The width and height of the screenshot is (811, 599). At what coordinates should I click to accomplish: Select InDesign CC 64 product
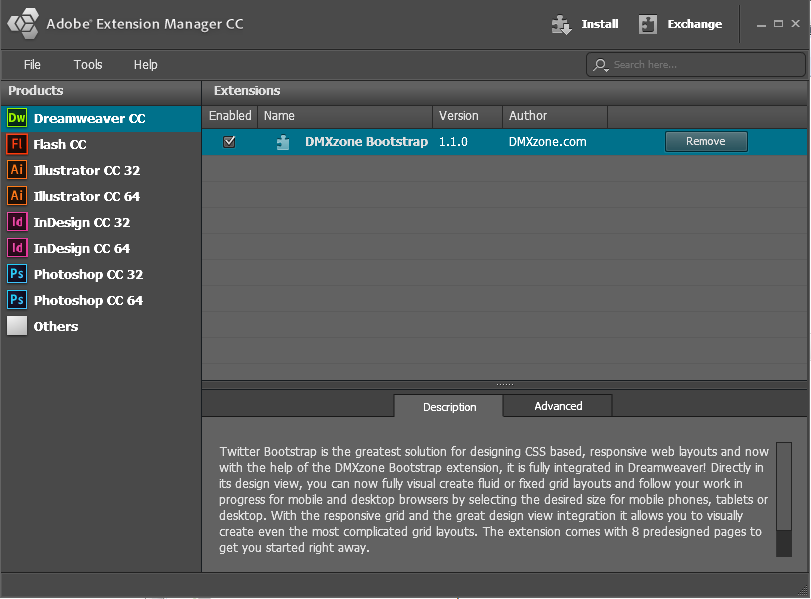point(101,248)
